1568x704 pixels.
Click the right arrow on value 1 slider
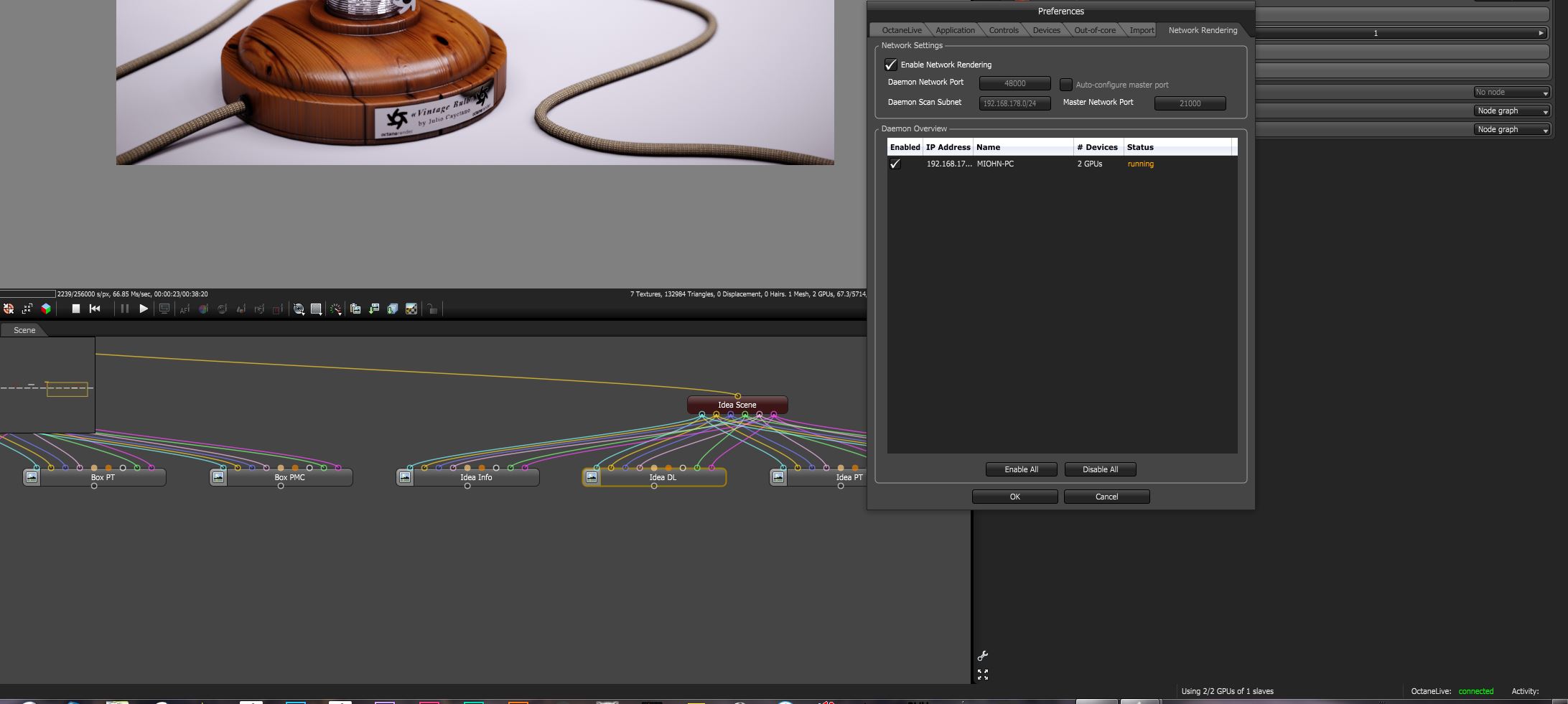tap(1541, 33)
